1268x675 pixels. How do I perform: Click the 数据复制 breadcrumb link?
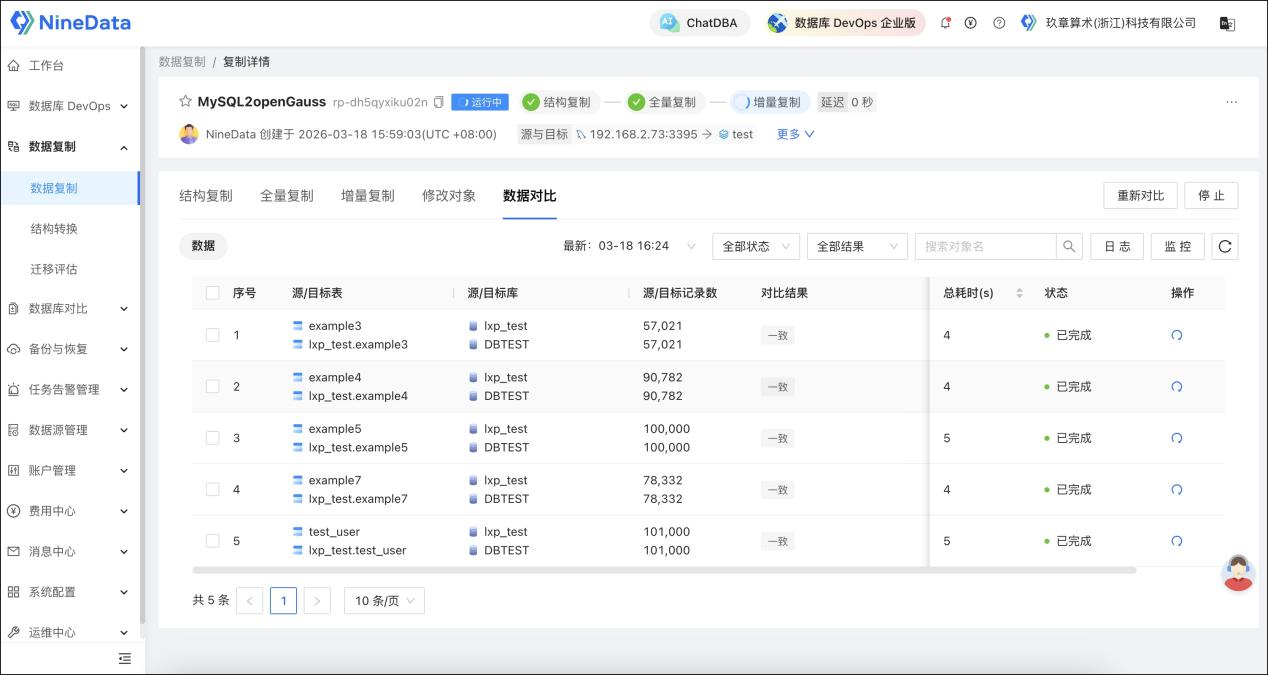pos(182,61)
